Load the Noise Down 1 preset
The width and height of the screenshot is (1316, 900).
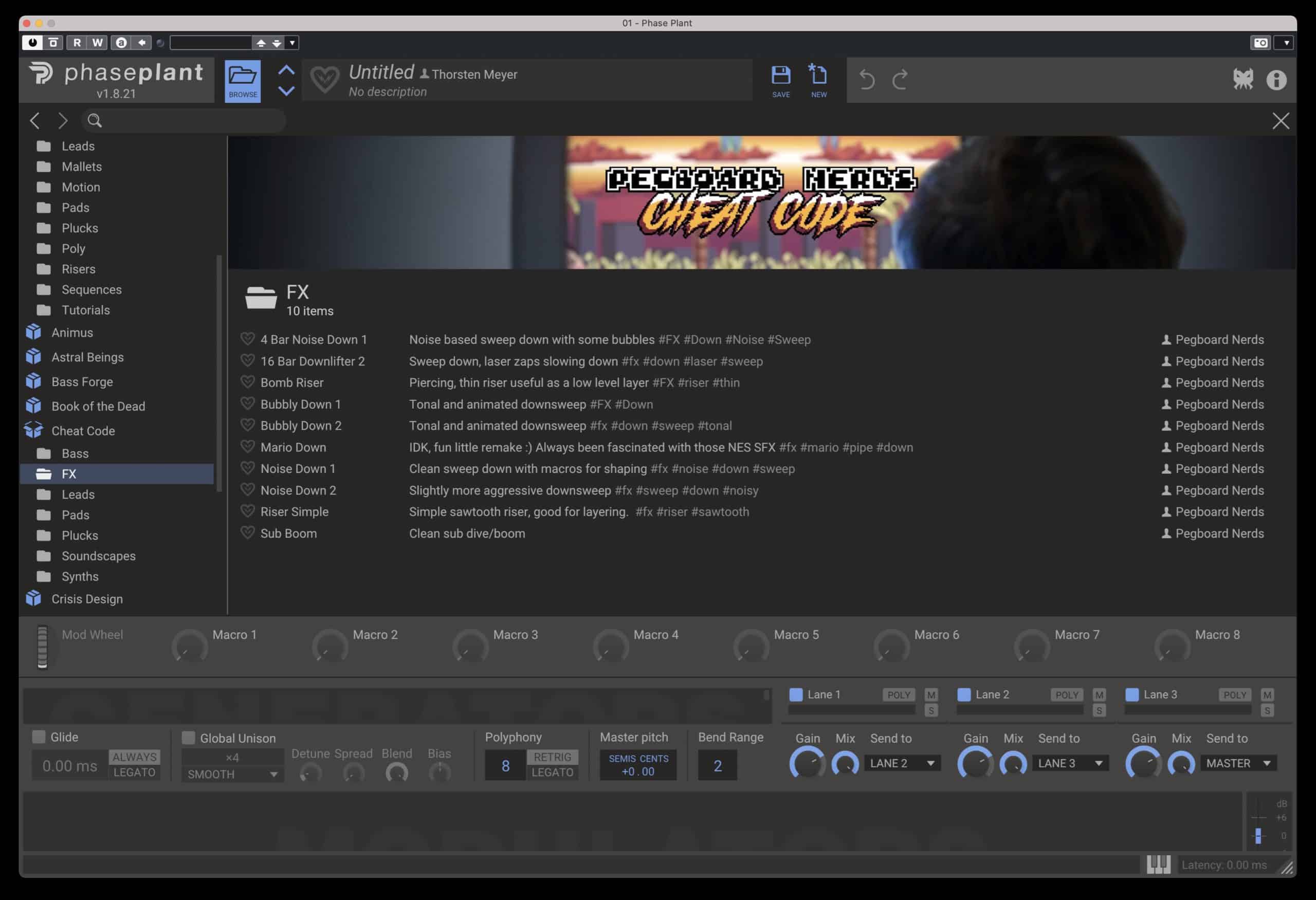coord(298,468)
